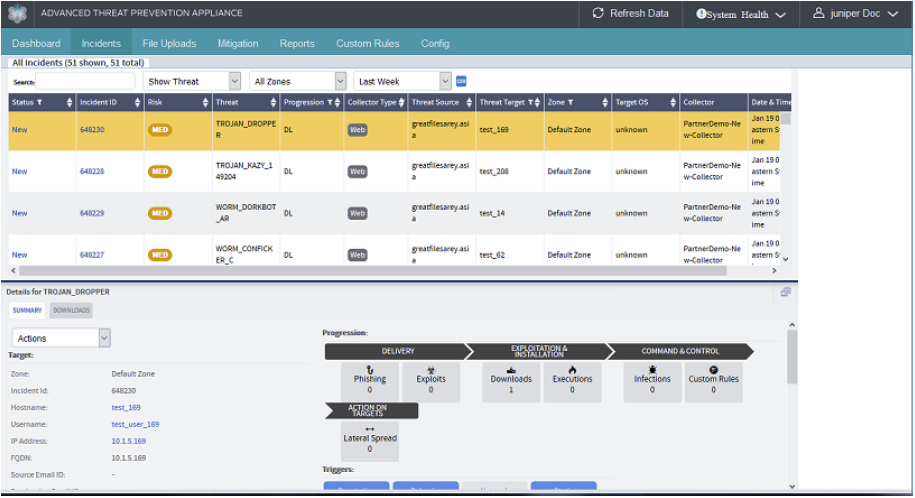
Task: Open the Downloads tab in details
Action: point(71,310)
